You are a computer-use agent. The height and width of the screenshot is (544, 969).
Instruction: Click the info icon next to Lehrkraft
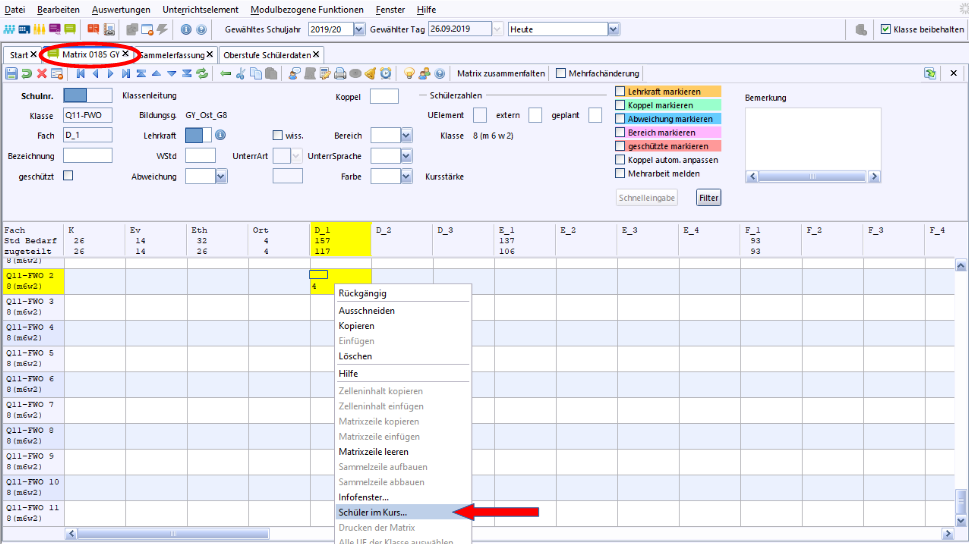coord(220,135)
